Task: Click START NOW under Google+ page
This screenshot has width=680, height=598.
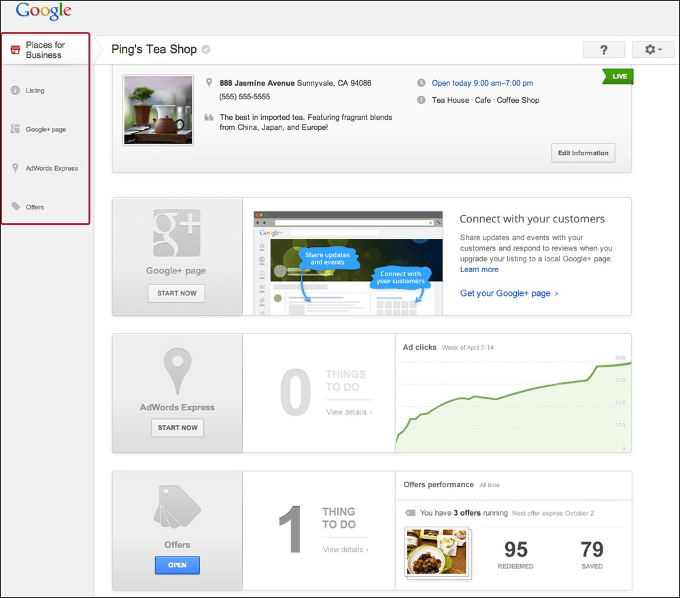Action: (x=177, y=293)
